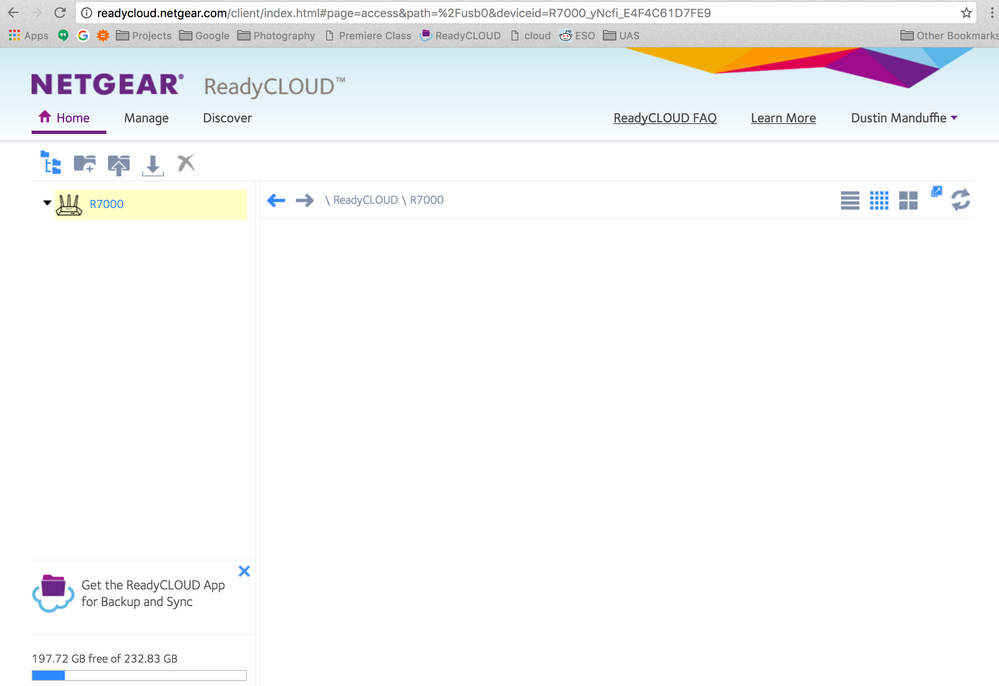Click the Learn More link
Screen dimensions: 999x686
[x=783, y=118]
